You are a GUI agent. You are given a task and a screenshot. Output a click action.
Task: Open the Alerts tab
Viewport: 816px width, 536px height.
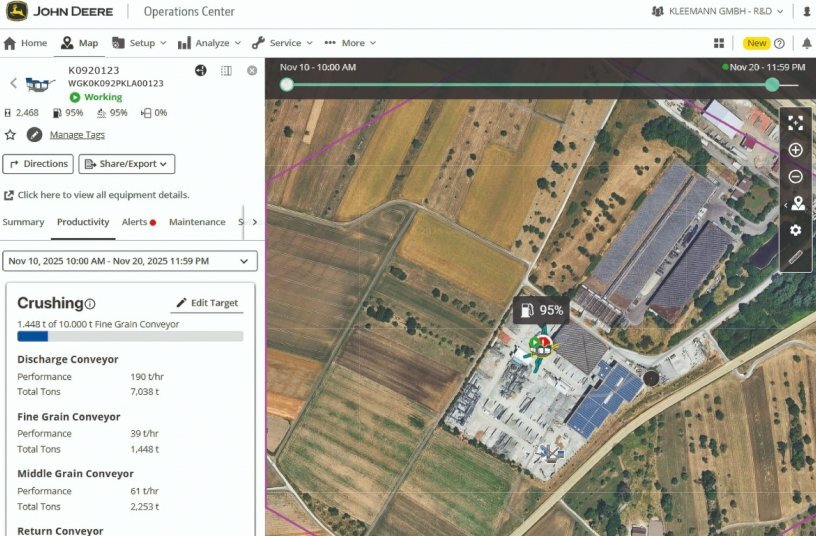coord(138,222)
